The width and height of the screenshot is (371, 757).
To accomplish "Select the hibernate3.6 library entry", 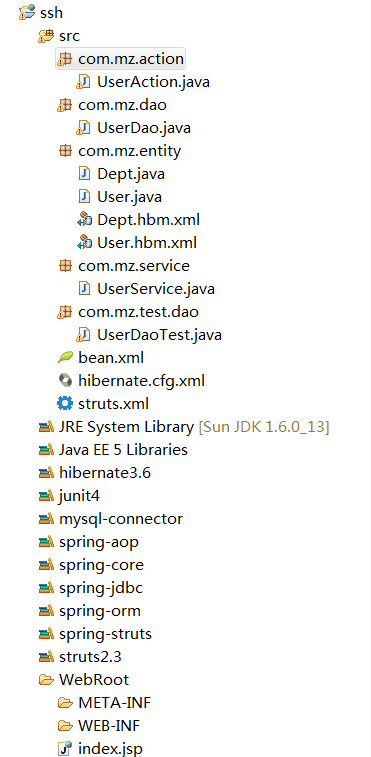I will (x=105, y=472).
